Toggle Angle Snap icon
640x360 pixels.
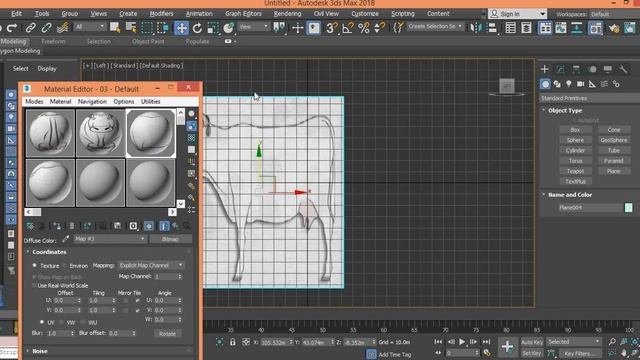click(348, 28)
